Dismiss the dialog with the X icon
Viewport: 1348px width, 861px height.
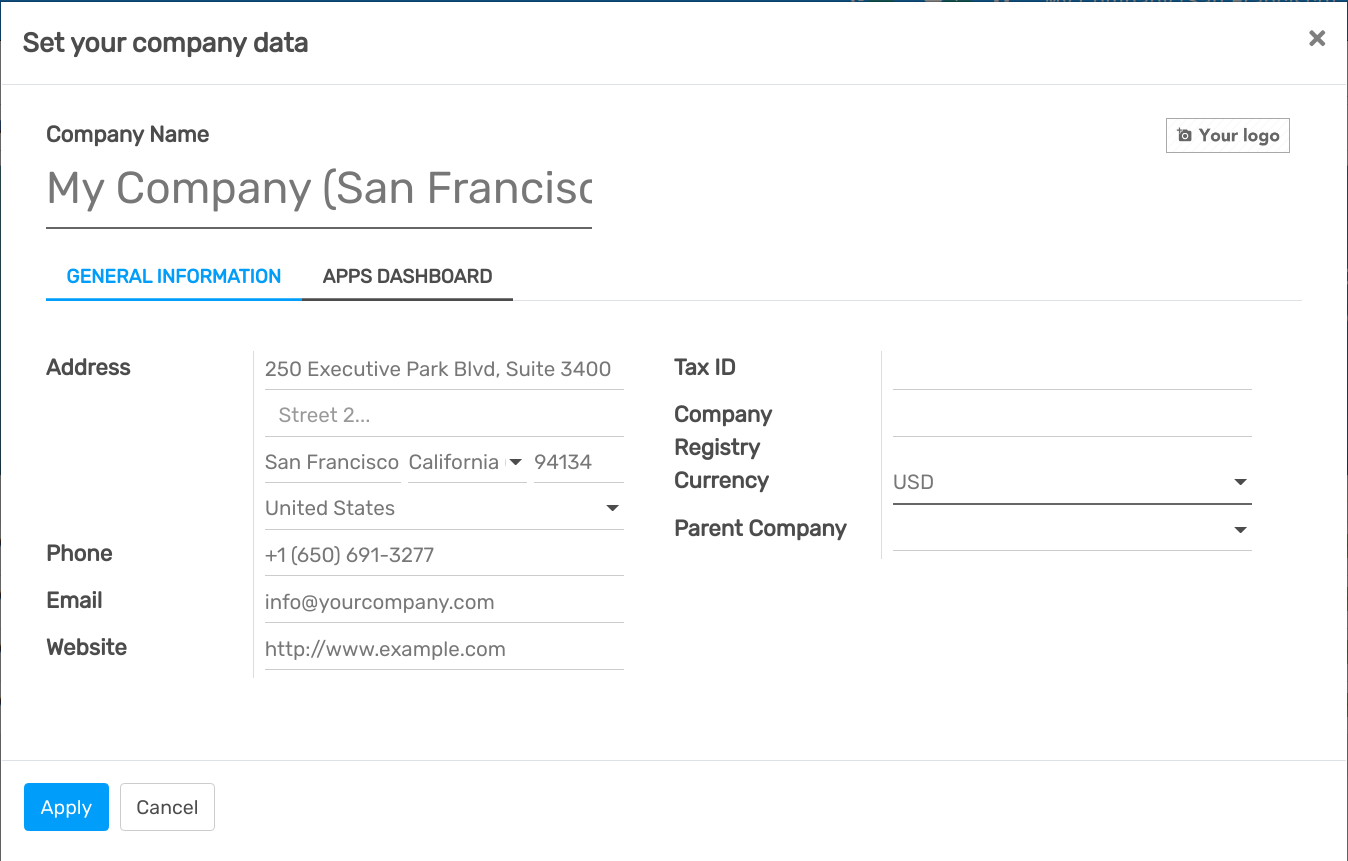click(1317, 38)
